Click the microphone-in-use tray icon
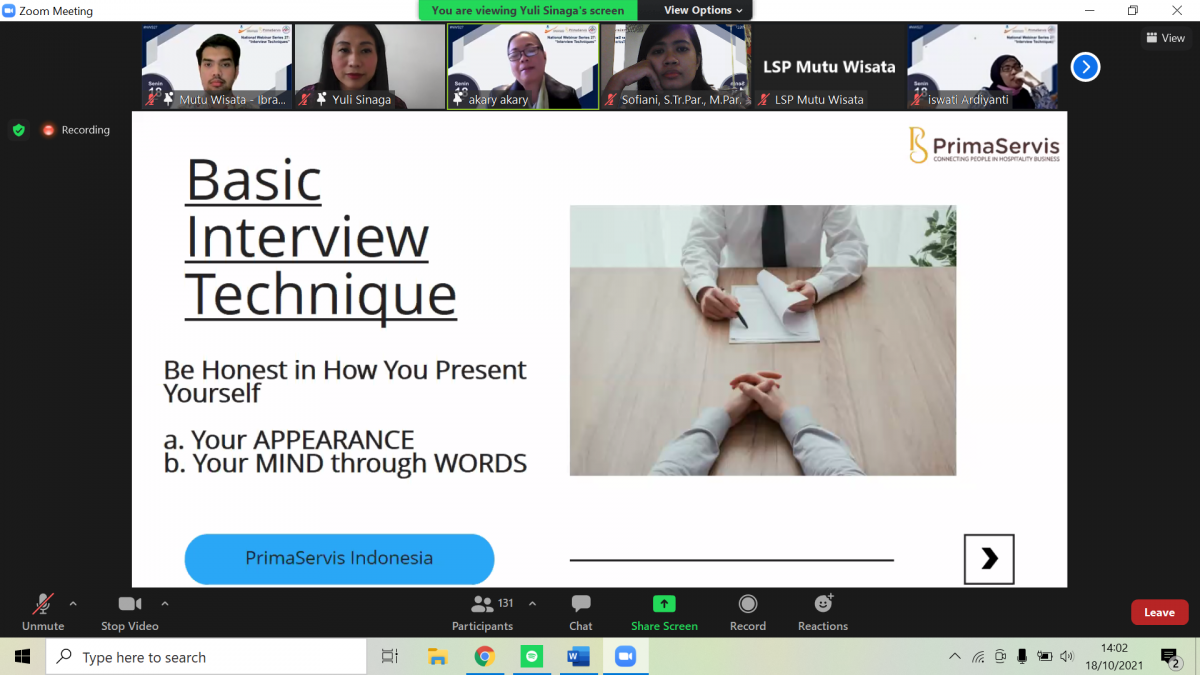This screenshot has width=1200, height=675. coord(1022,657)
